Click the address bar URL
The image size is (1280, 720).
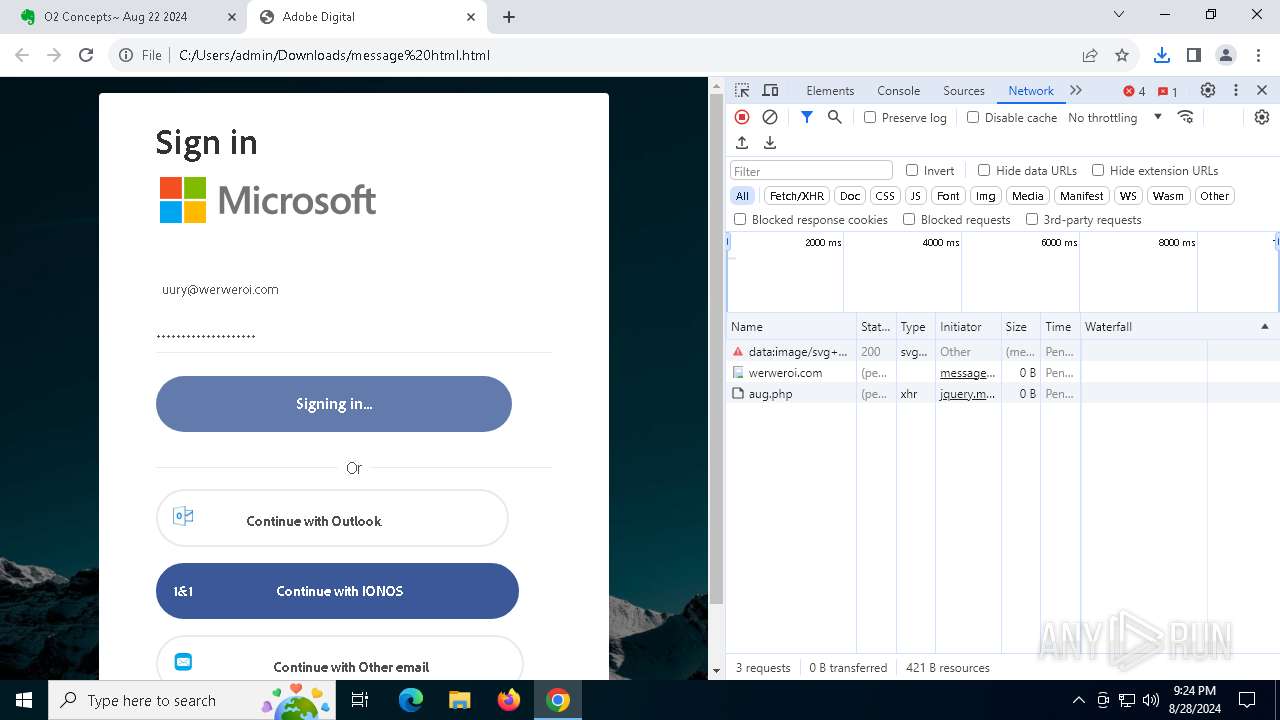pyautogui.click(x=334, y=55)
